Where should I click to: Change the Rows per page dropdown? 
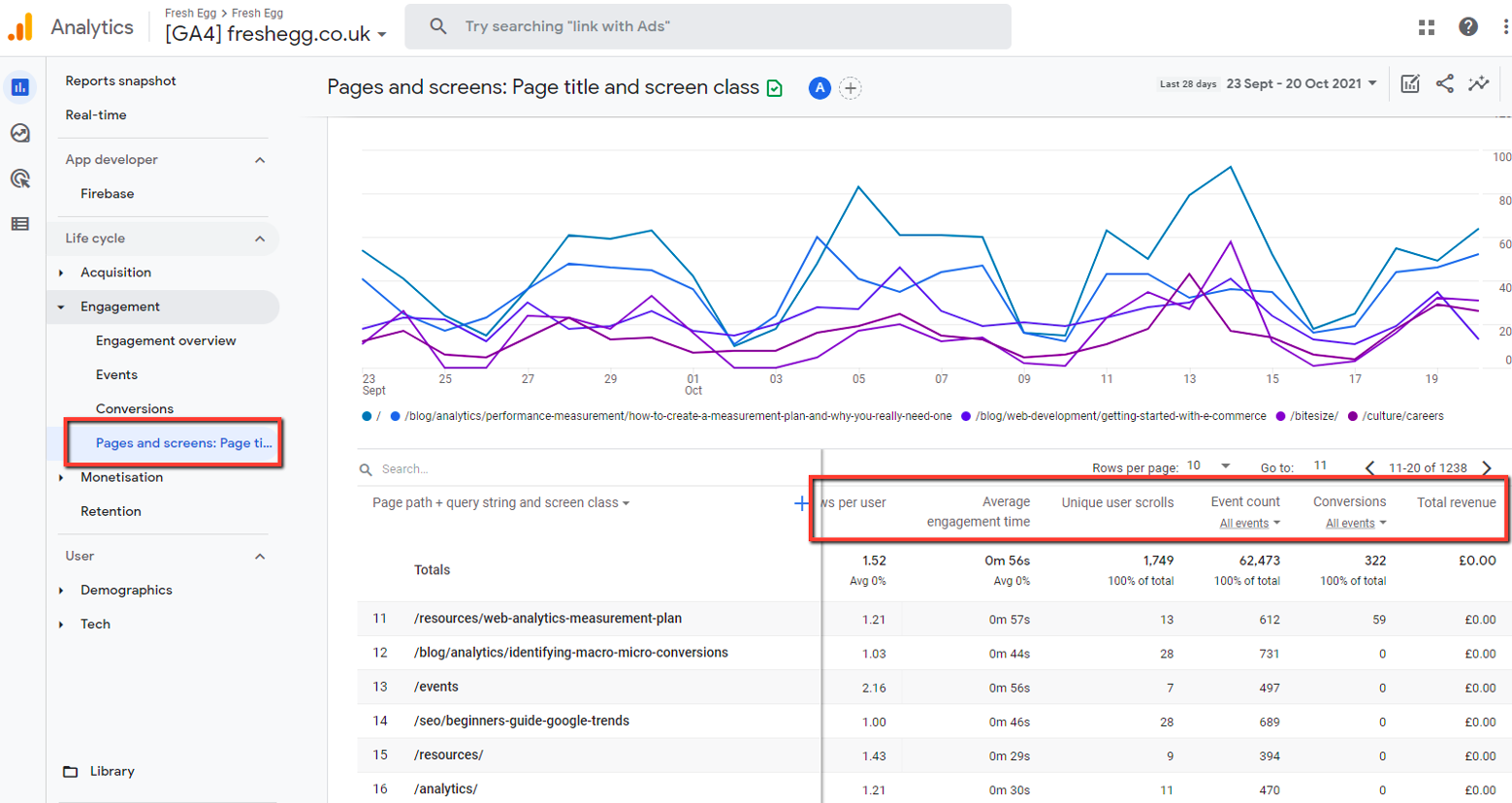tap(1208, 466)
